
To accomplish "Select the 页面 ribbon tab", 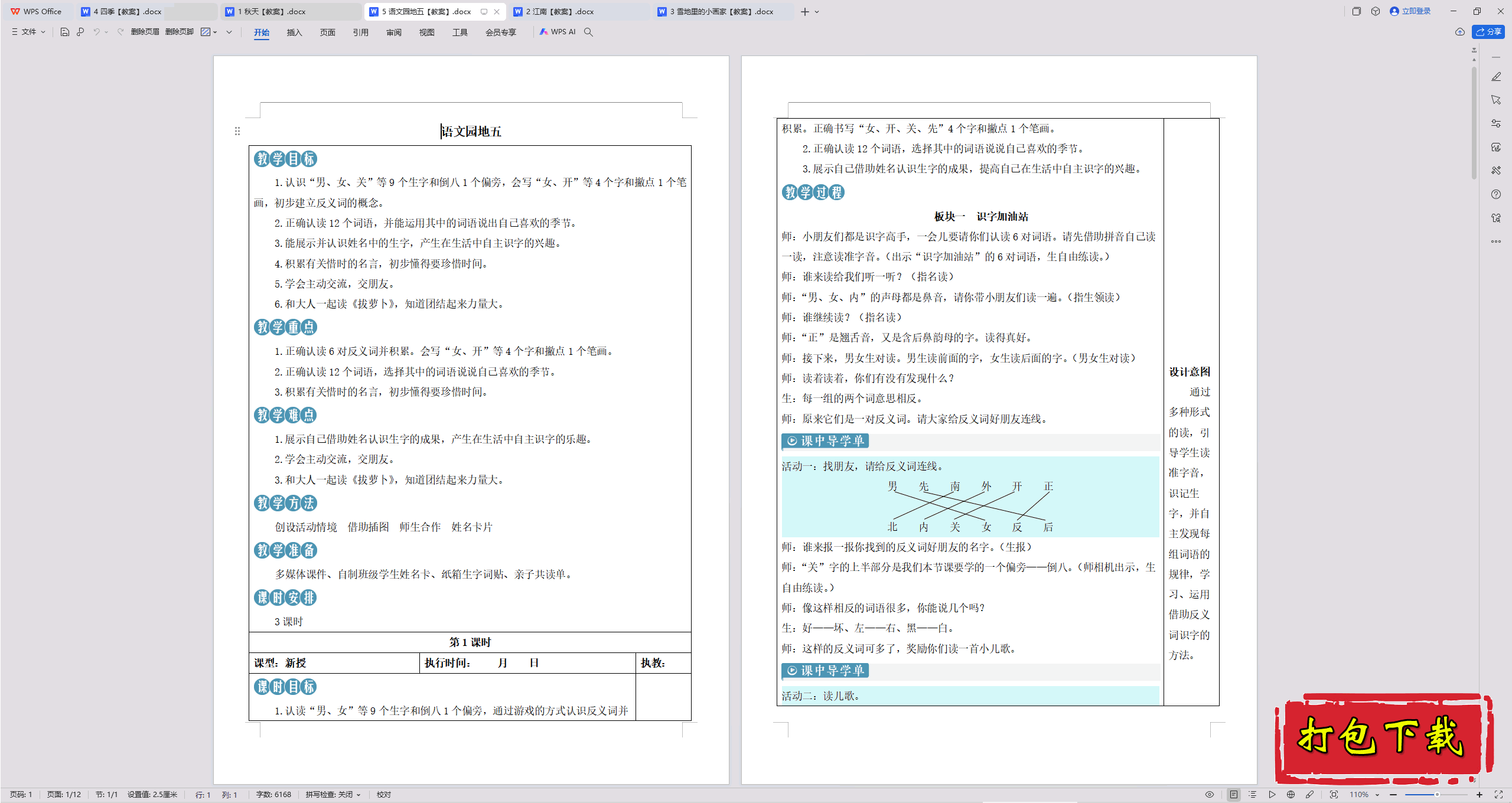I will [x=328, y=32].
